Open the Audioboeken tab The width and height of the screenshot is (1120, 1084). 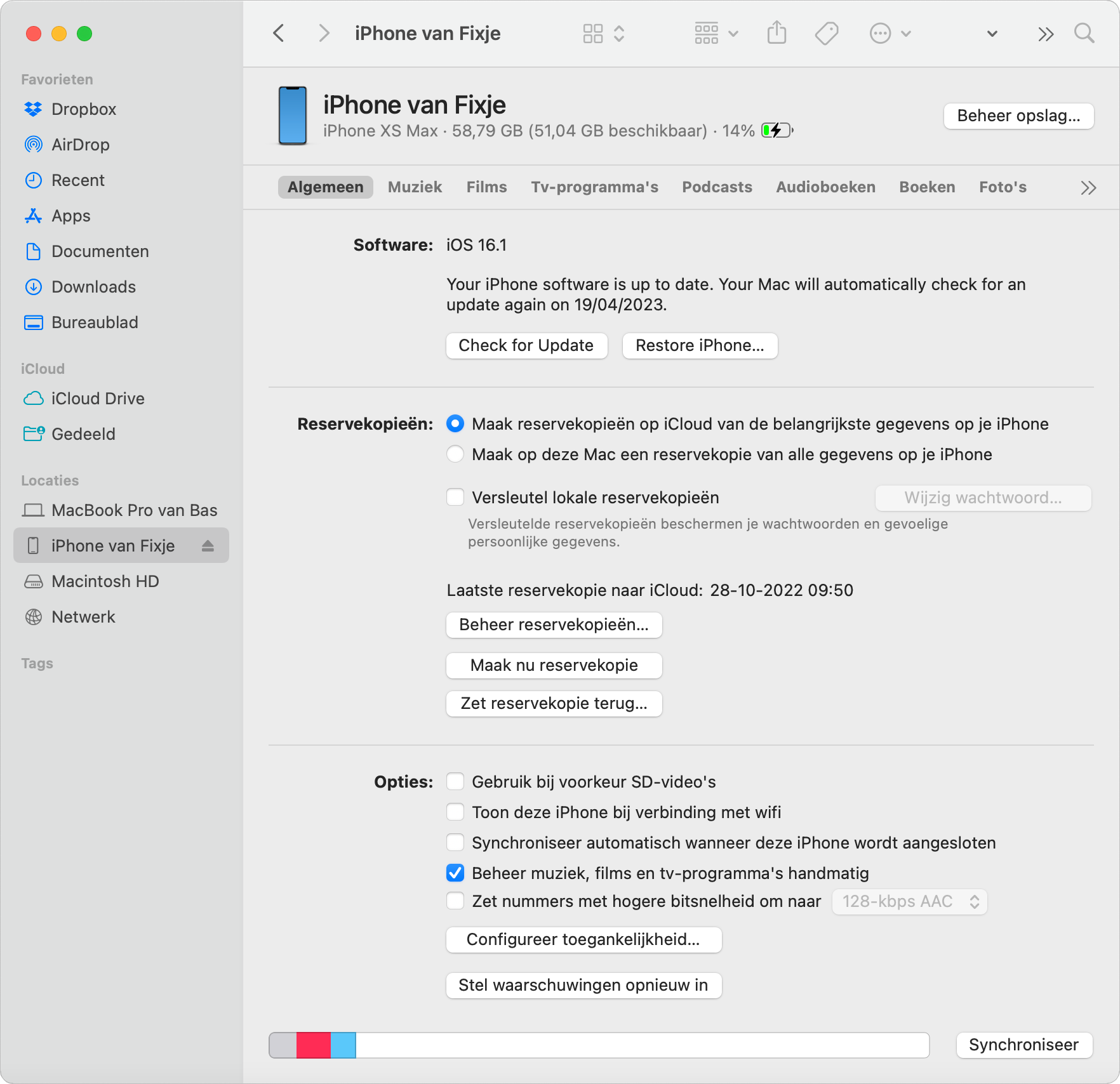825,187
